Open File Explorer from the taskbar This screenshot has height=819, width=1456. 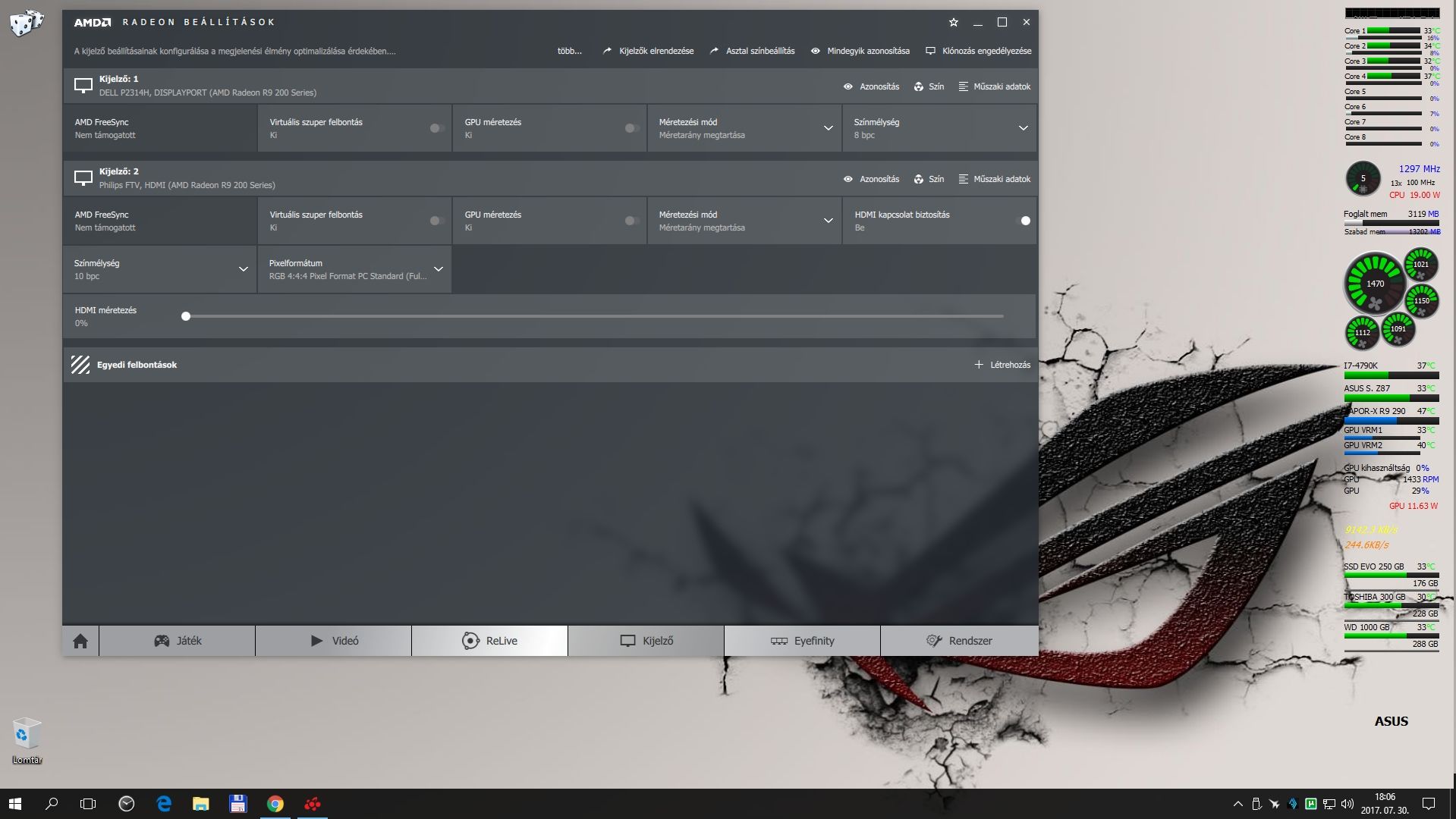[201, 804]
